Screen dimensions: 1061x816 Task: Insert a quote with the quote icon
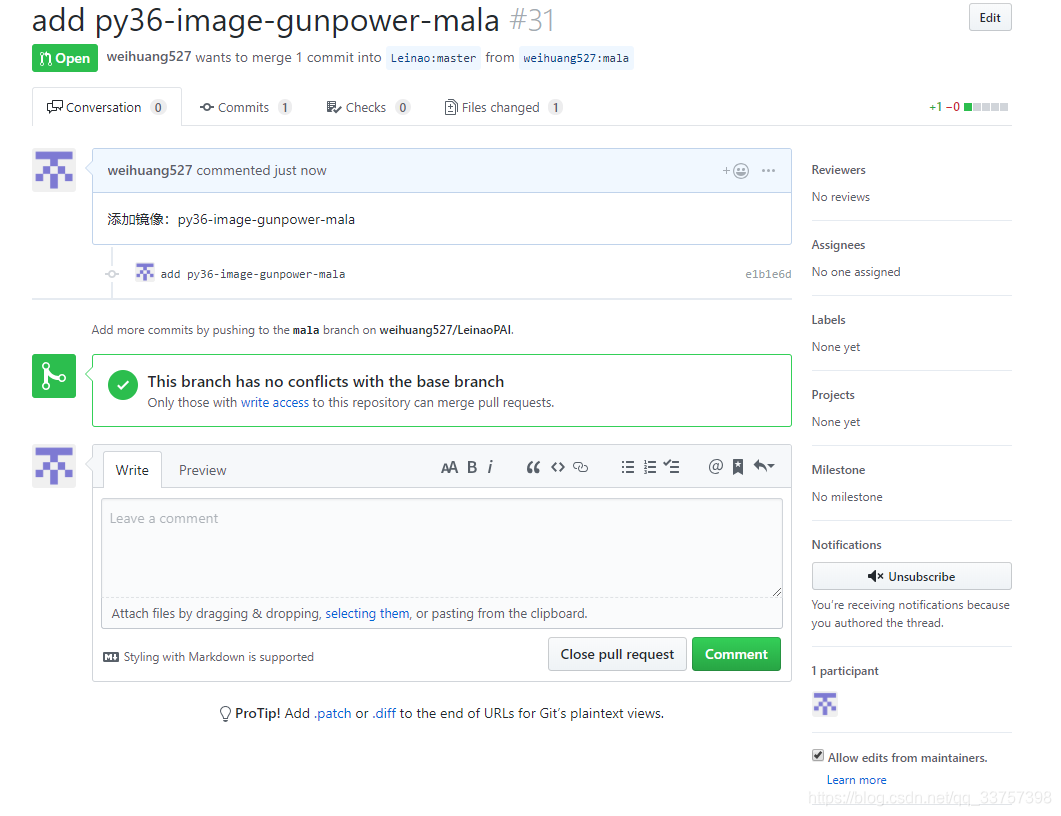click(533, 468)
